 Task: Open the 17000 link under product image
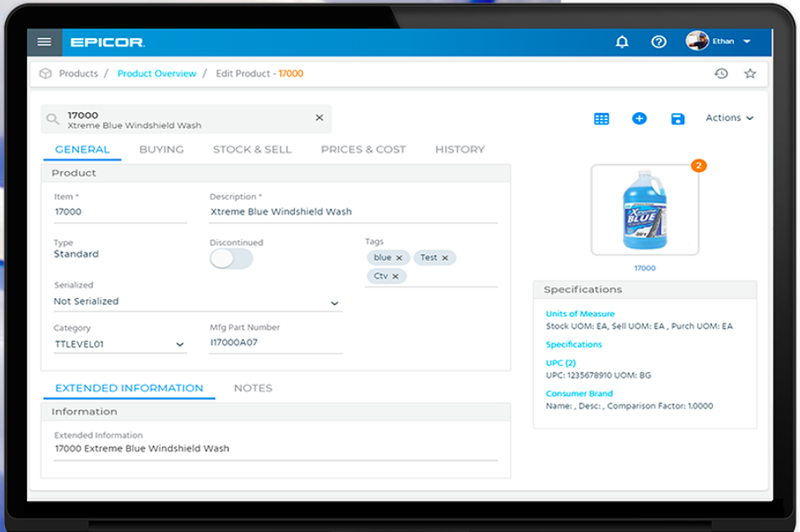point(645,268)
